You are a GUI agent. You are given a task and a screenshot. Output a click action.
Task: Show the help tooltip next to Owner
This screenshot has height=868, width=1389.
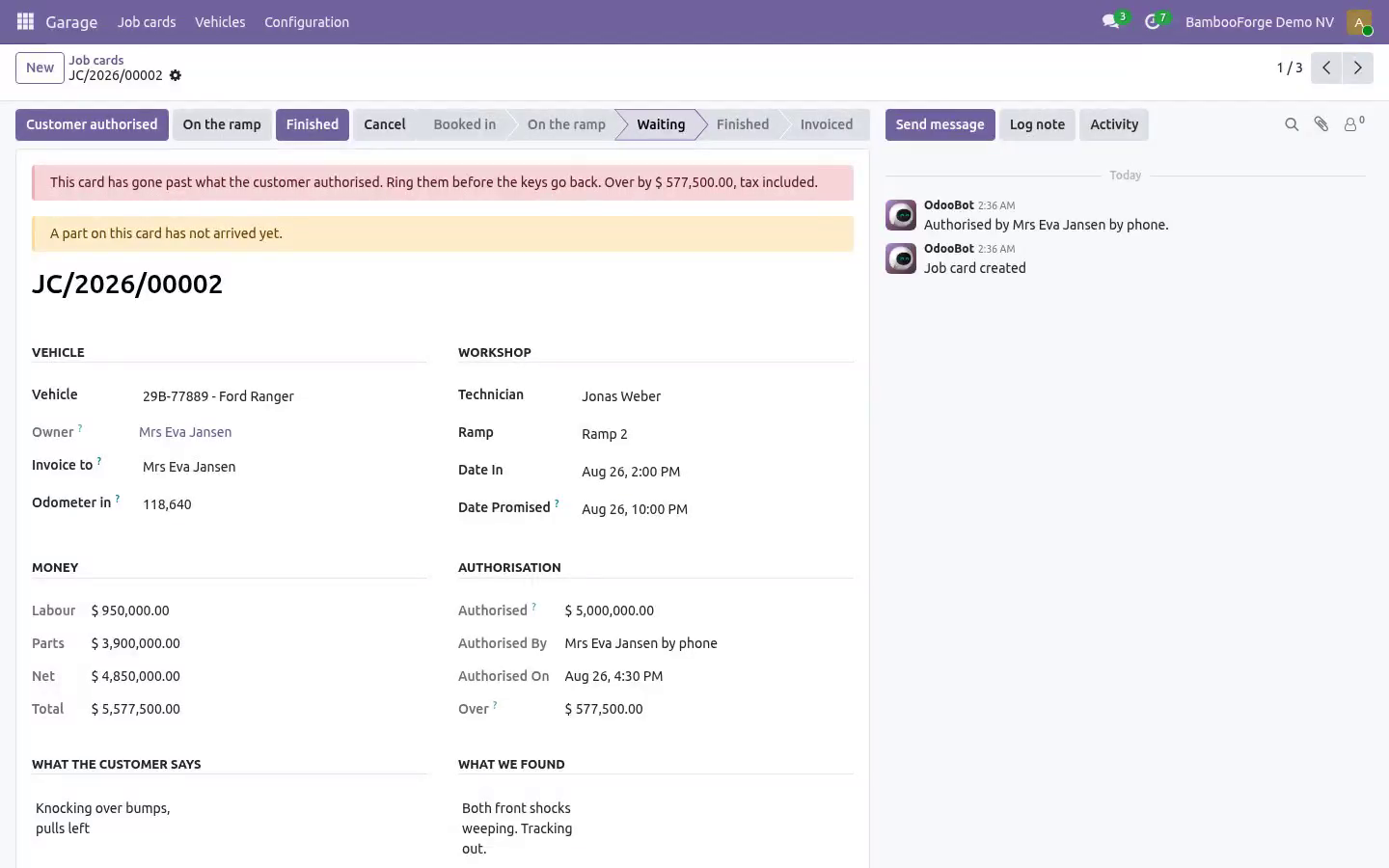click(80, 428)
